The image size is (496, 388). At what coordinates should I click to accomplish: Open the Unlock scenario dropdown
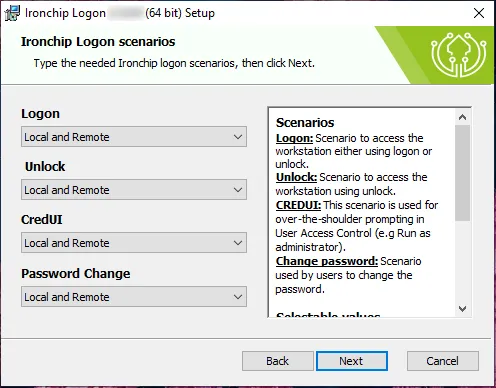(134, 190)
